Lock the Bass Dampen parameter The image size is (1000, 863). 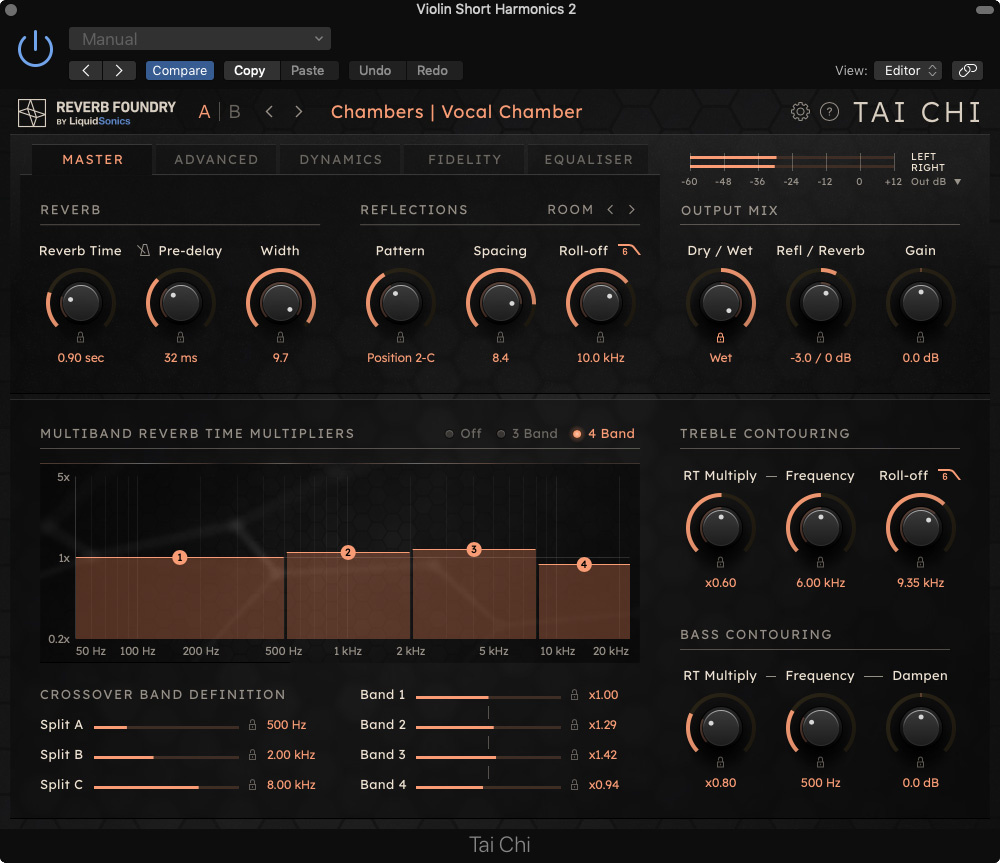(920, 762)
